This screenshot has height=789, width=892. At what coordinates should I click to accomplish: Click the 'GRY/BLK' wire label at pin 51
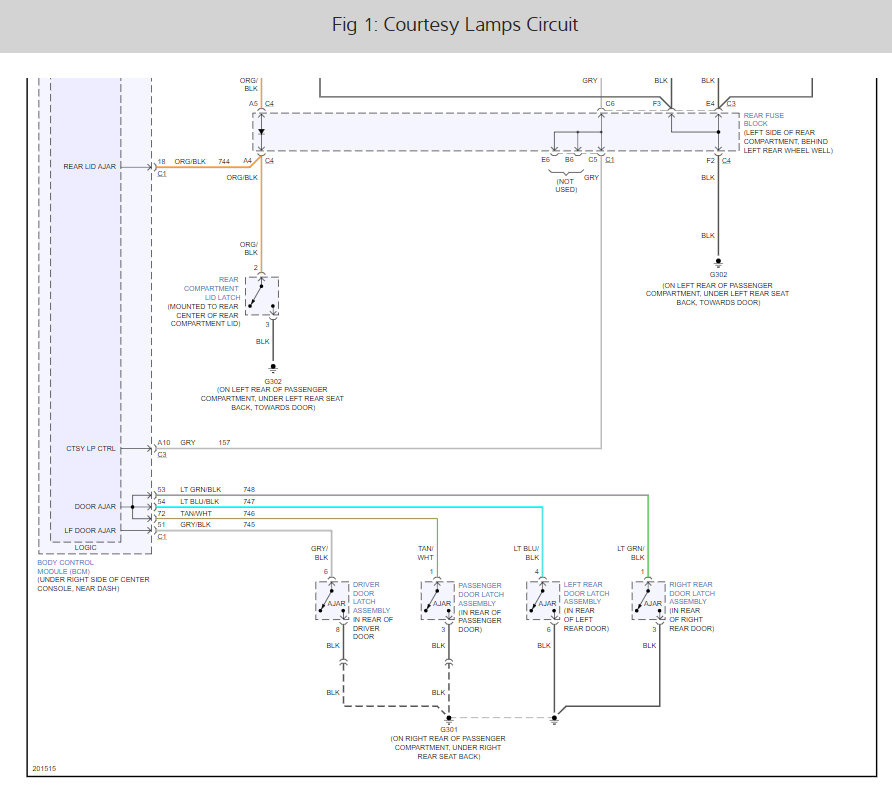point(195,525)
